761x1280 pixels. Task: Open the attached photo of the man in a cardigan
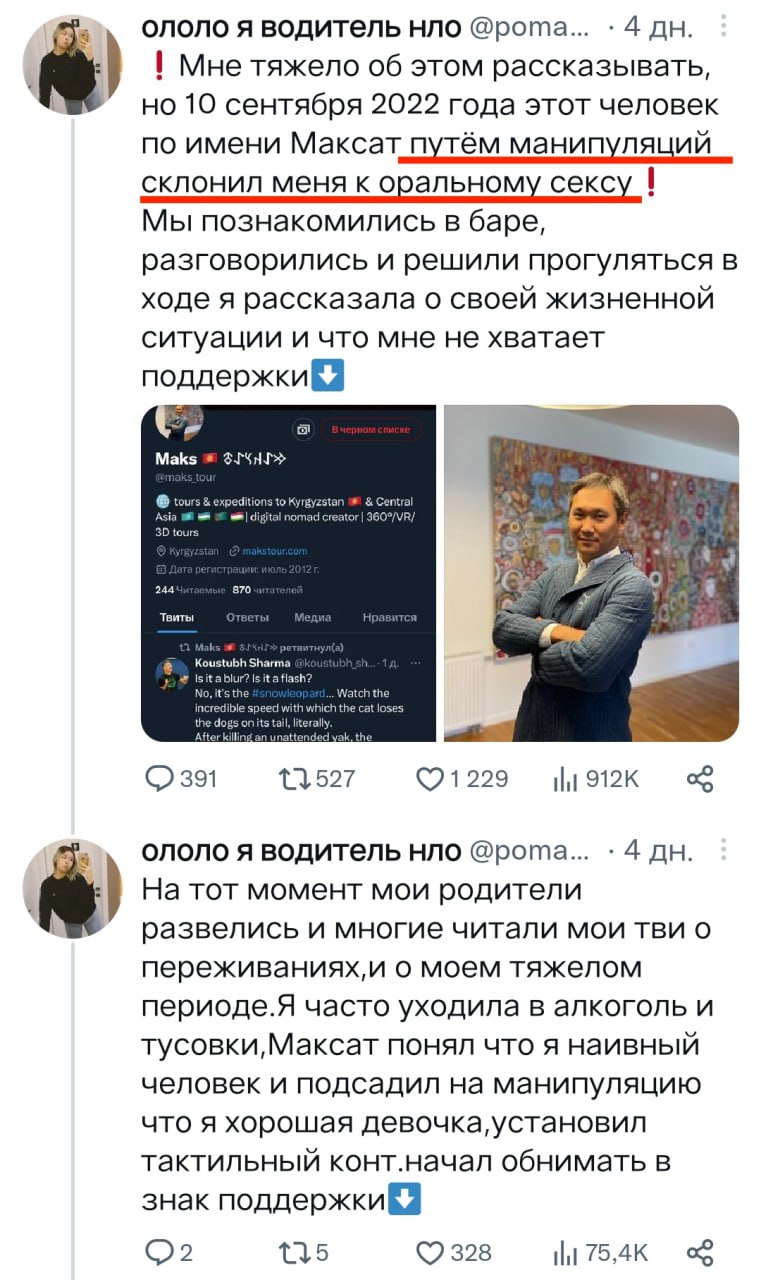click(x=591, y=573)
